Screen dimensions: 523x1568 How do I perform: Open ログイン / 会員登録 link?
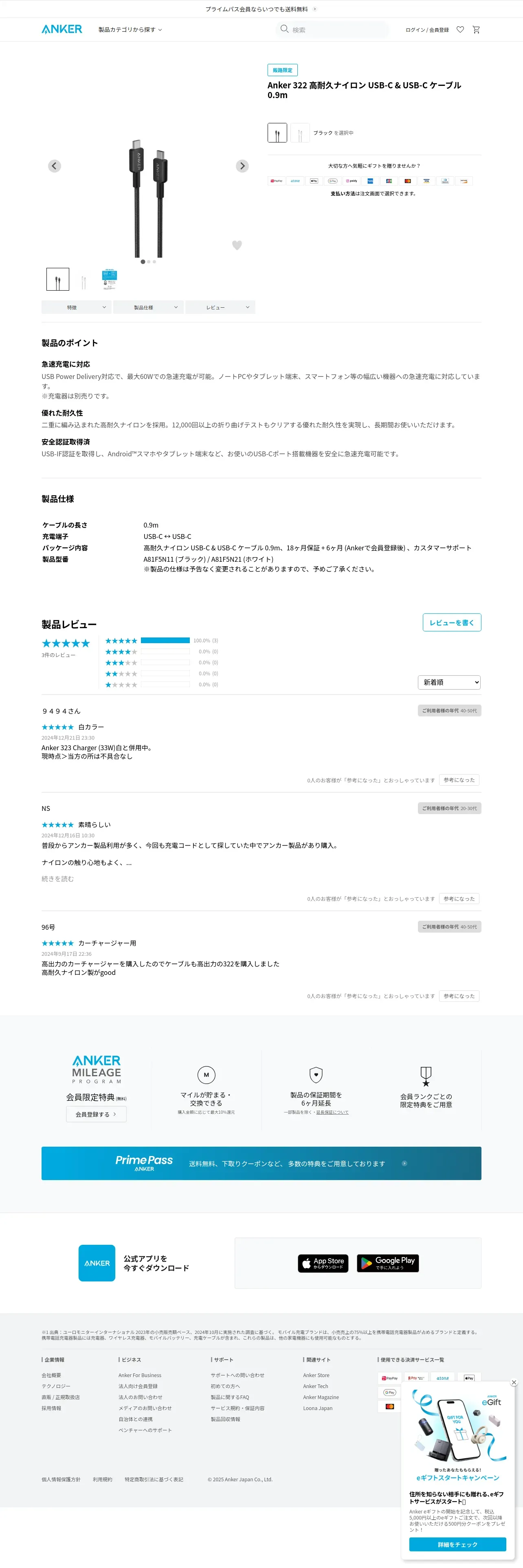tap(427, 30)
